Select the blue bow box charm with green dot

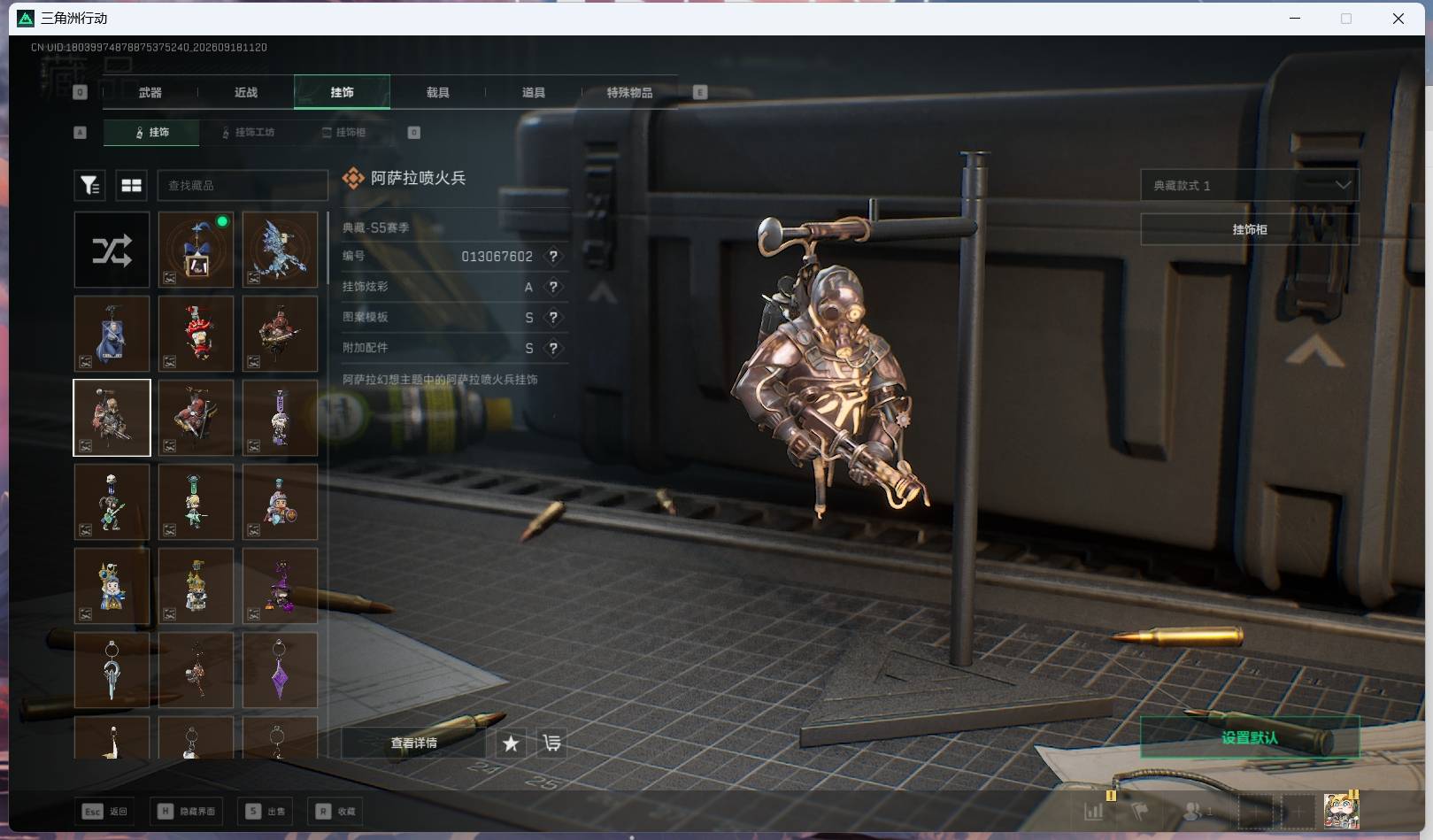point(196,250)
